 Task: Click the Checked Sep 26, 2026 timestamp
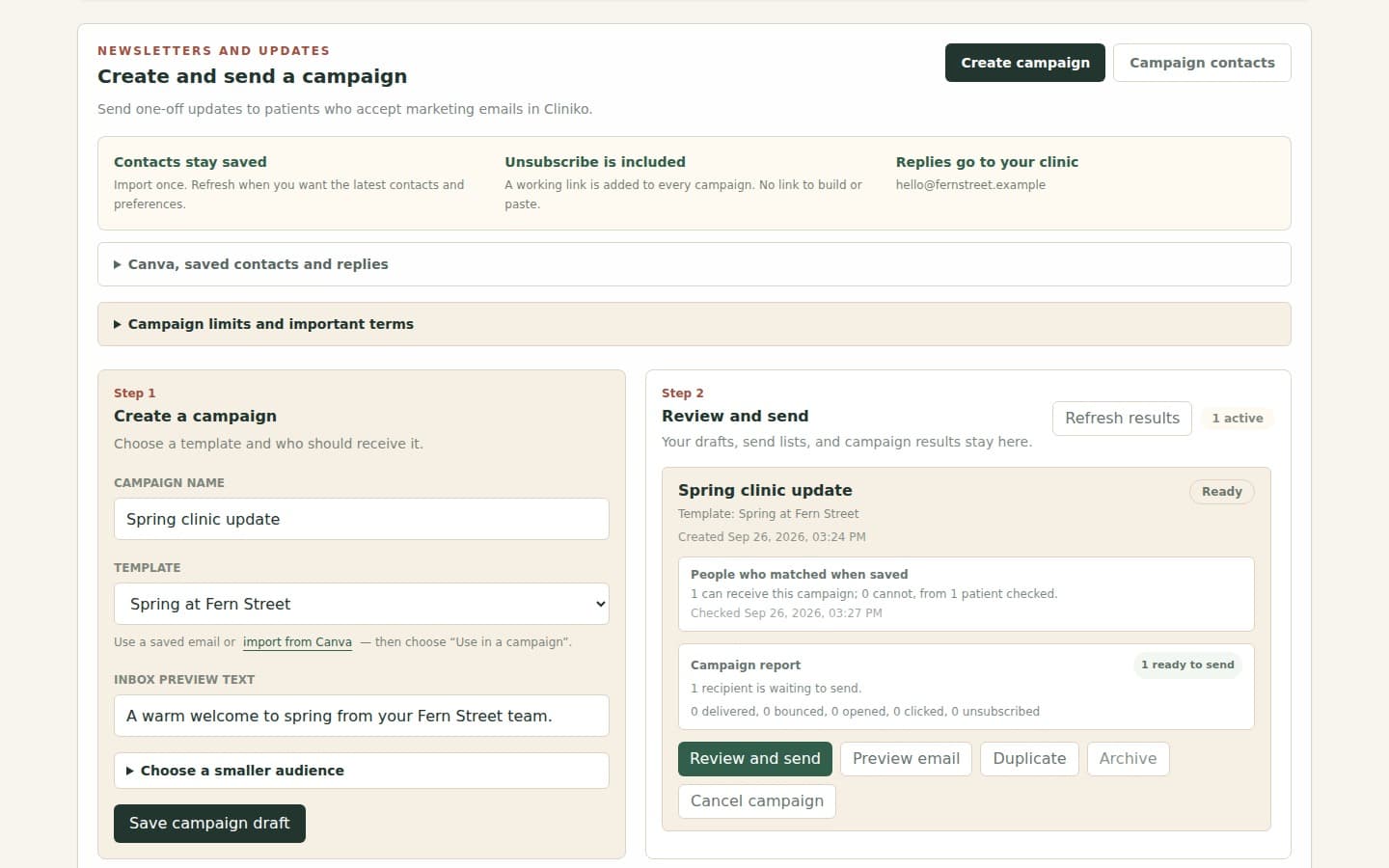click(786, 613)
